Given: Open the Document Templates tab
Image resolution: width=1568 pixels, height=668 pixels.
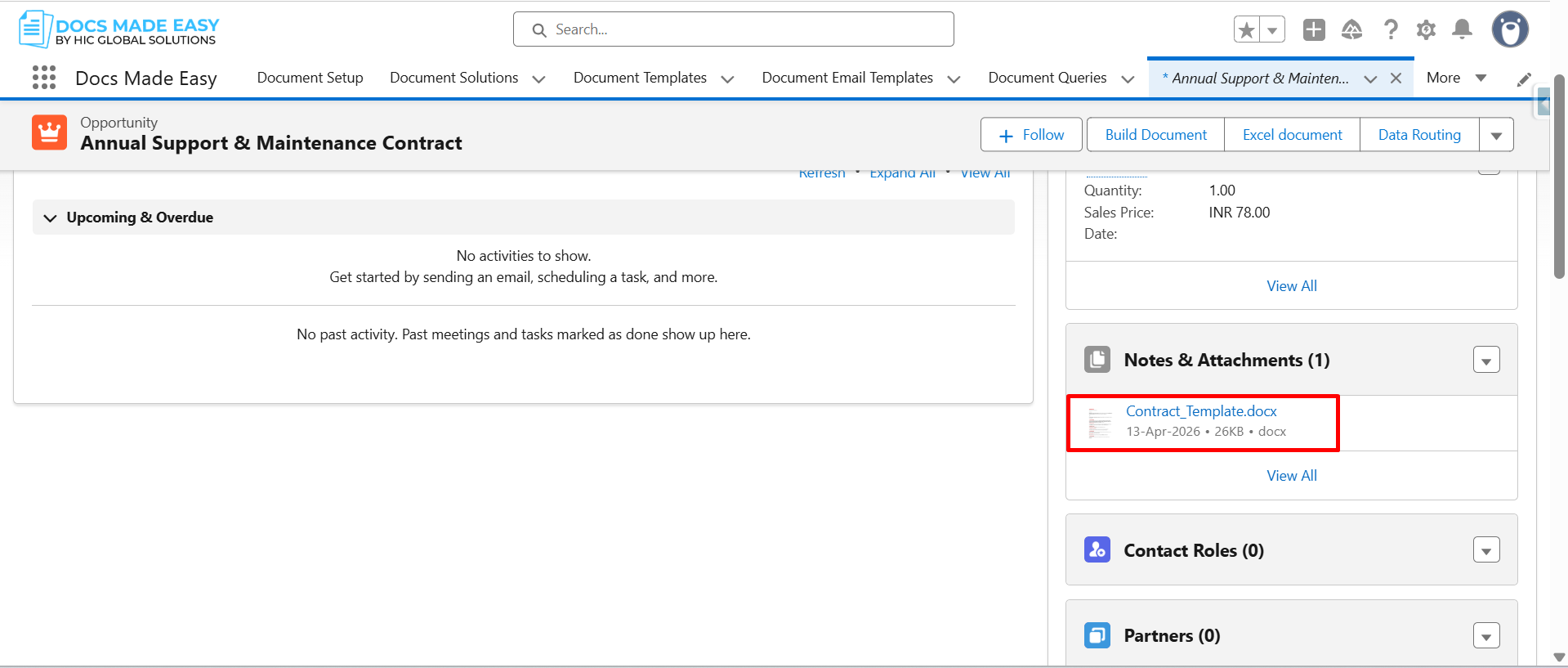Looking at the screenshot, I should [641, 78].
